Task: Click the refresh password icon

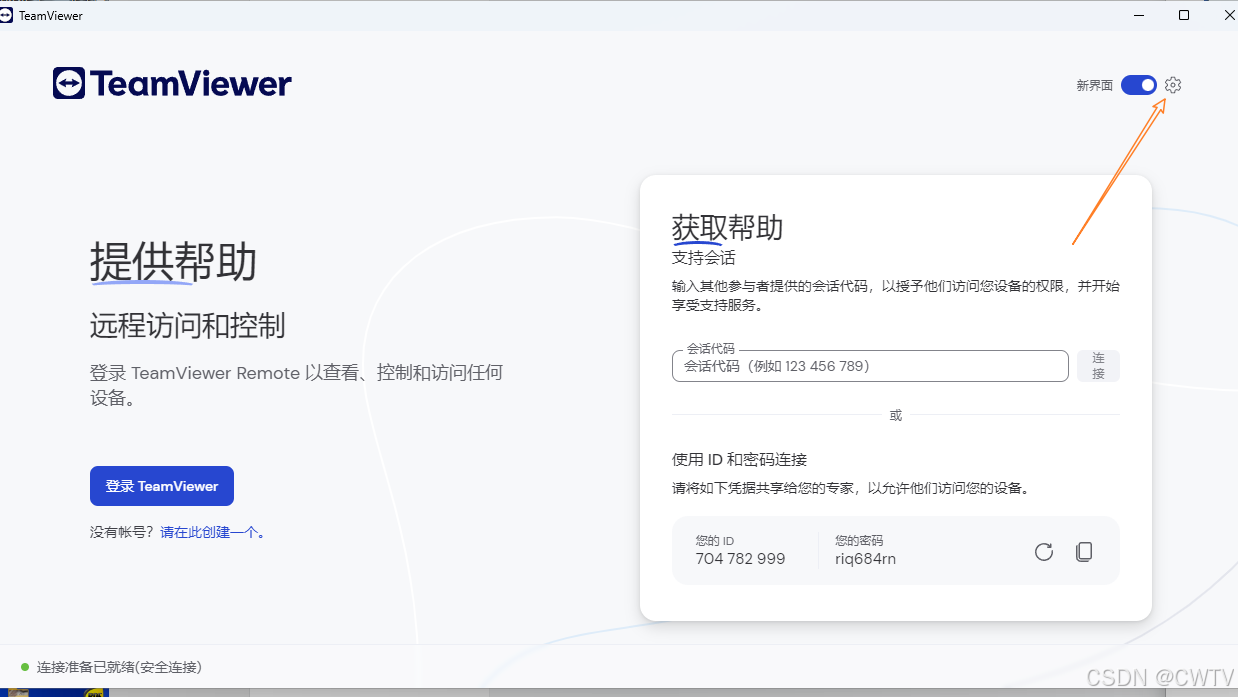Action: (1044, 552)
